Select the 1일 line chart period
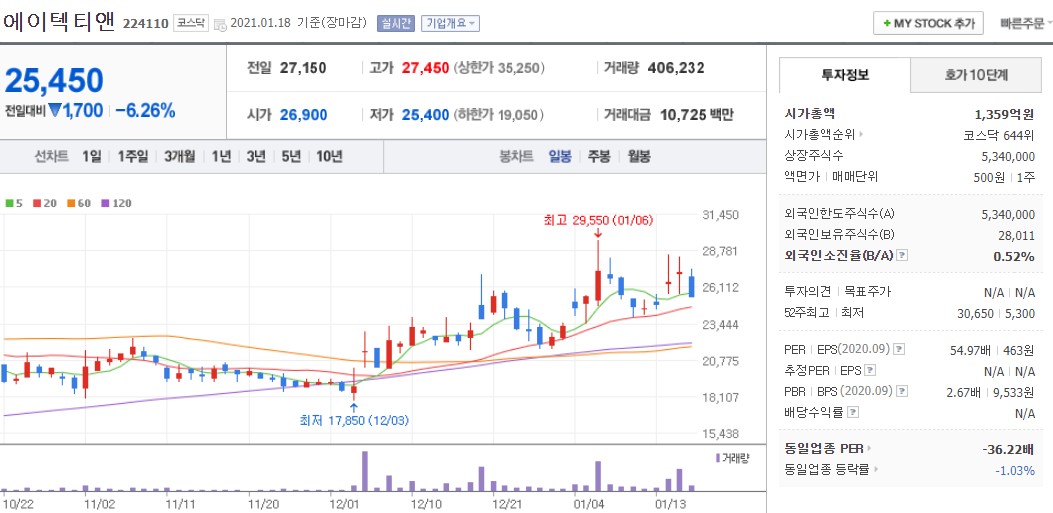 [x=92, y=156]
